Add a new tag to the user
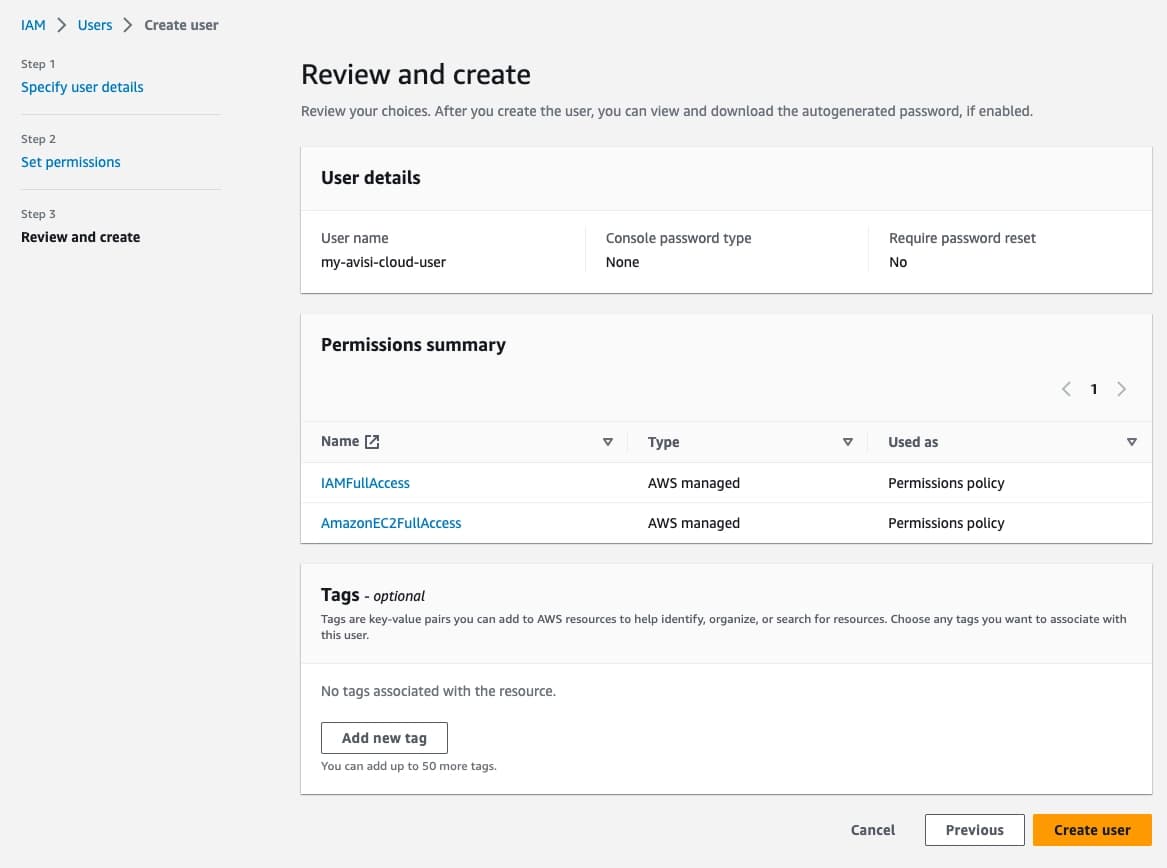 pyautogui.click(x=384, y=737)
